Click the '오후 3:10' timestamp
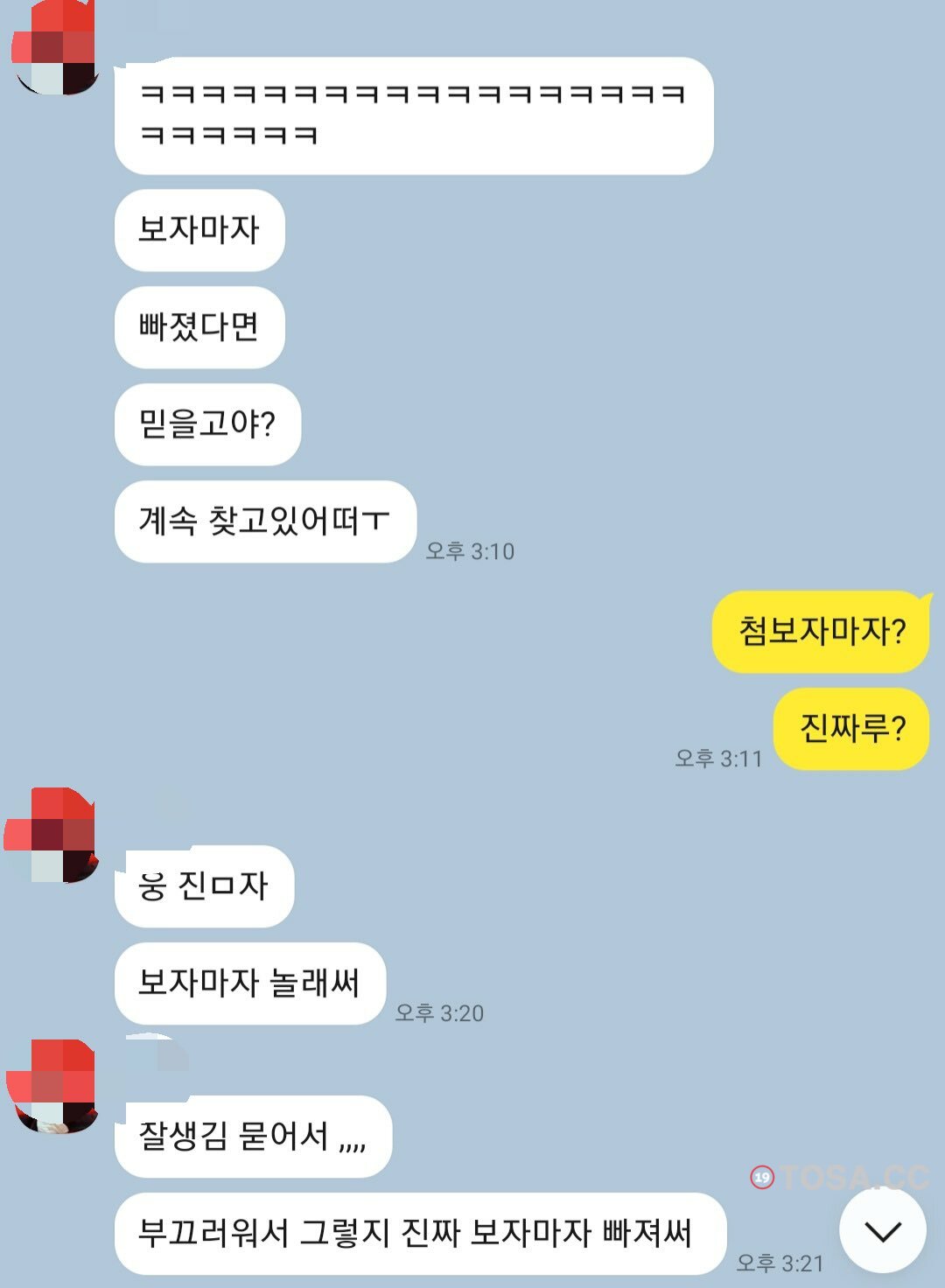The image size is (945, 1288). 470,551
